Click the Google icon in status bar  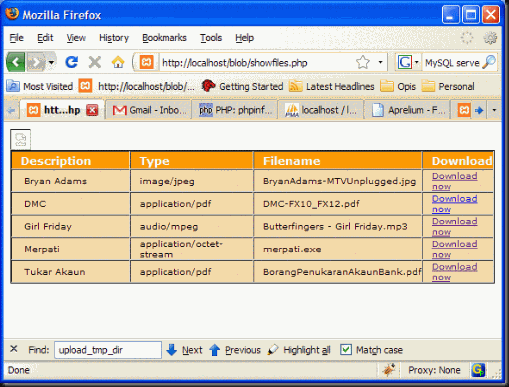[478, 370]
